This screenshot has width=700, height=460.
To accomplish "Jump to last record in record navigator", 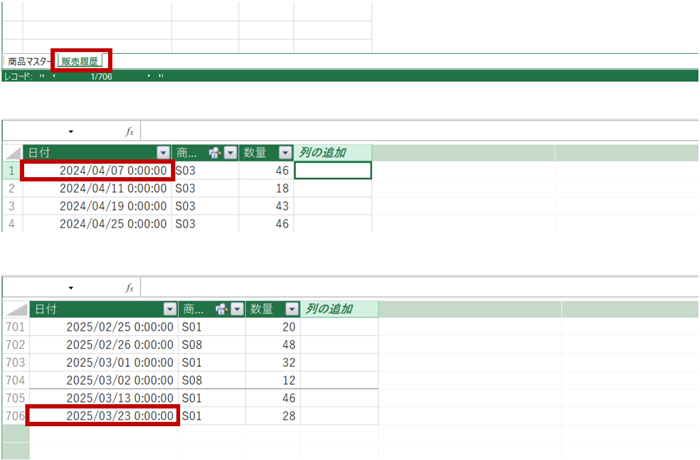I will pos(161,76).
